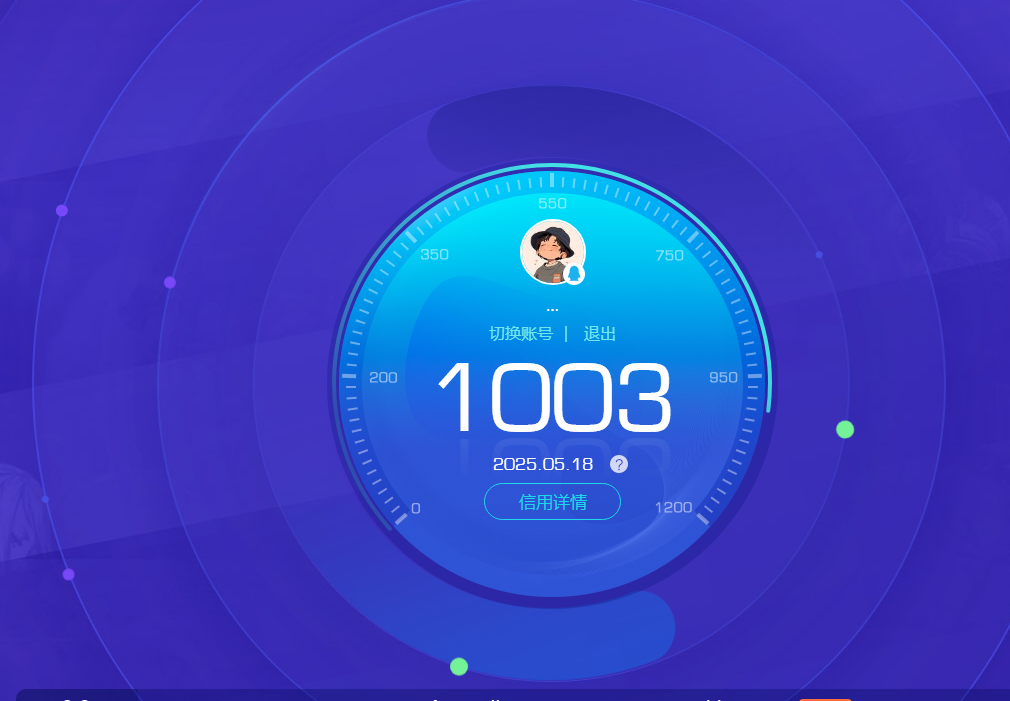Click the 1200 gauge label
The width and height of the screenshot is (1010, 701).
[x=673, y=508]
